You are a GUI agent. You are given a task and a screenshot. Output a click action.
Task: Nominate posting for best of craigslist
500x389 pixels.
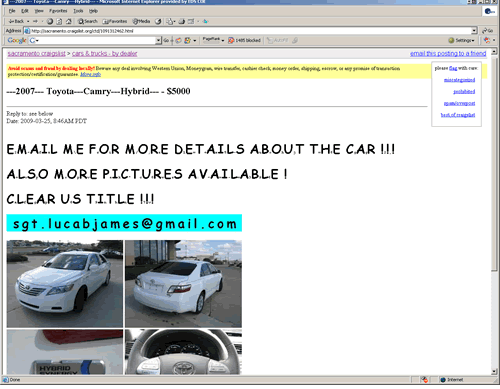pos(458,115)
